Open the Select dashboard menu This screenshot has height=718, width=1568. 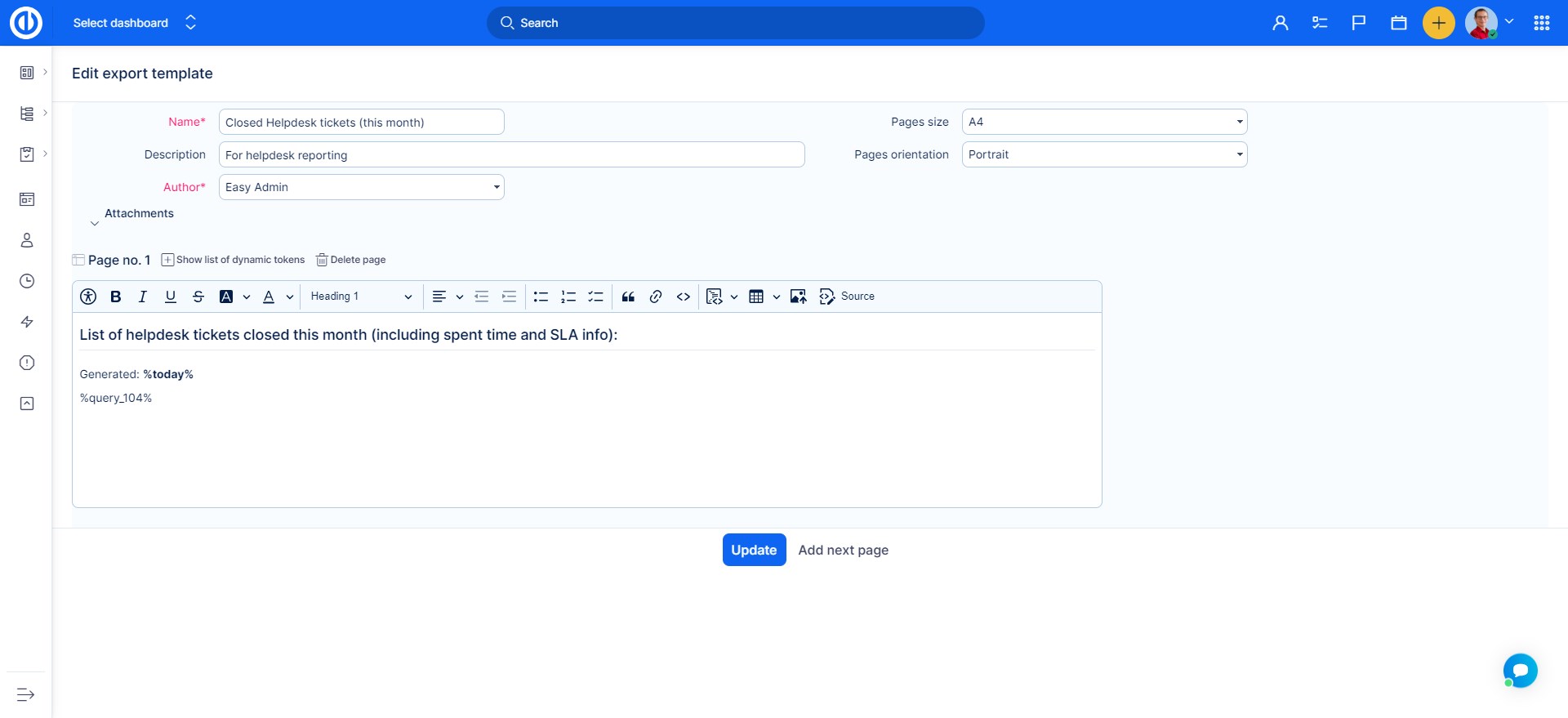point(135,23)
